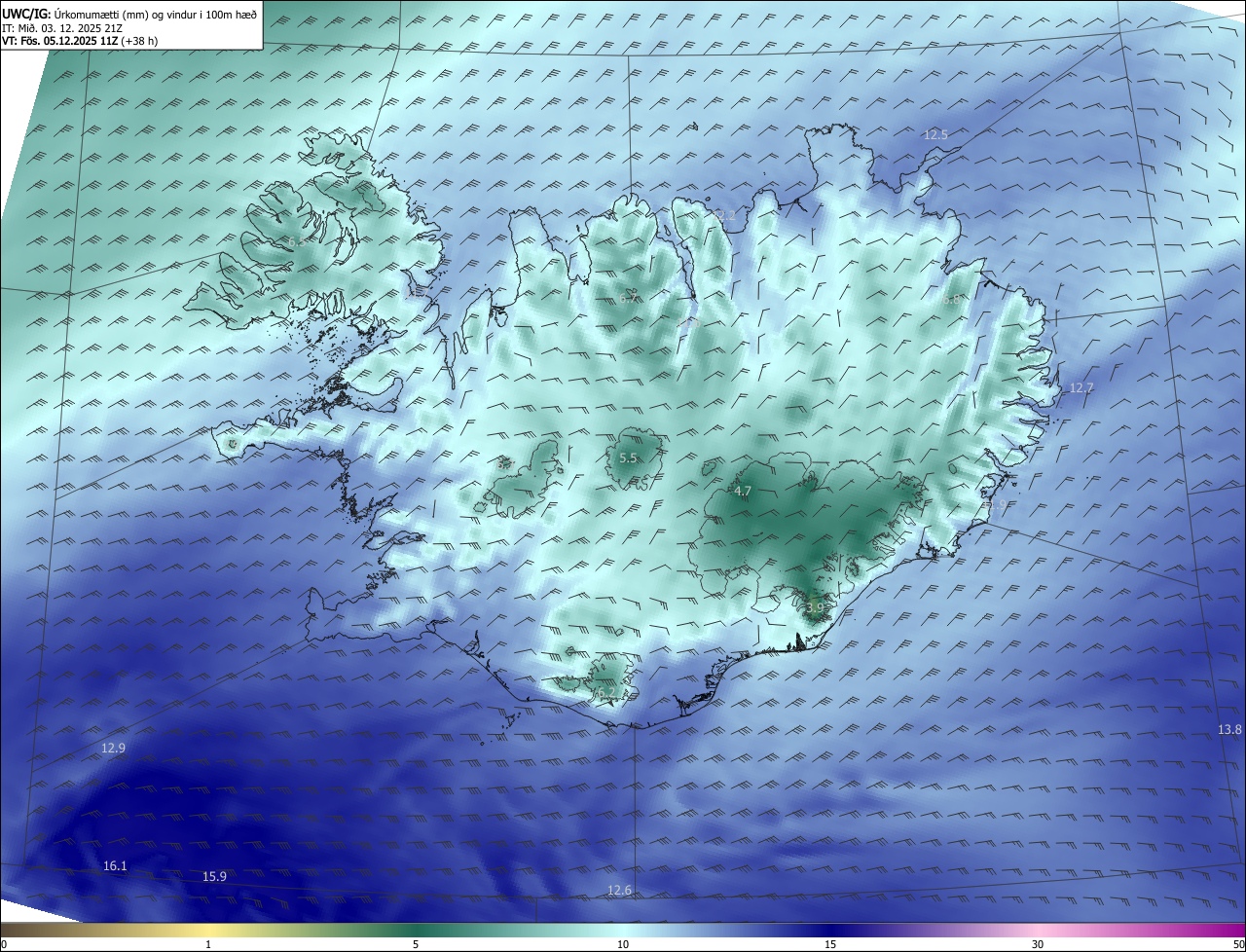1246x952 pixels.
Task: Click the 4.7 value on Vatnajökull glacier
Action: [x=743, y=491]
